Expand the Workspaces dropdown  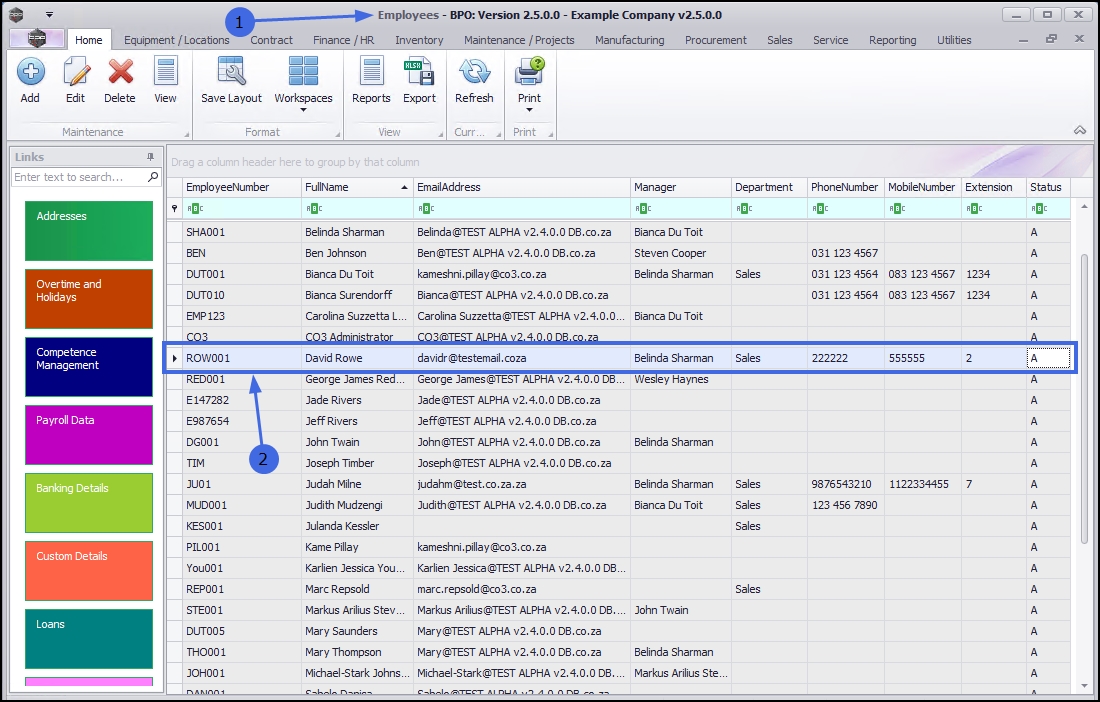[303, 110]
